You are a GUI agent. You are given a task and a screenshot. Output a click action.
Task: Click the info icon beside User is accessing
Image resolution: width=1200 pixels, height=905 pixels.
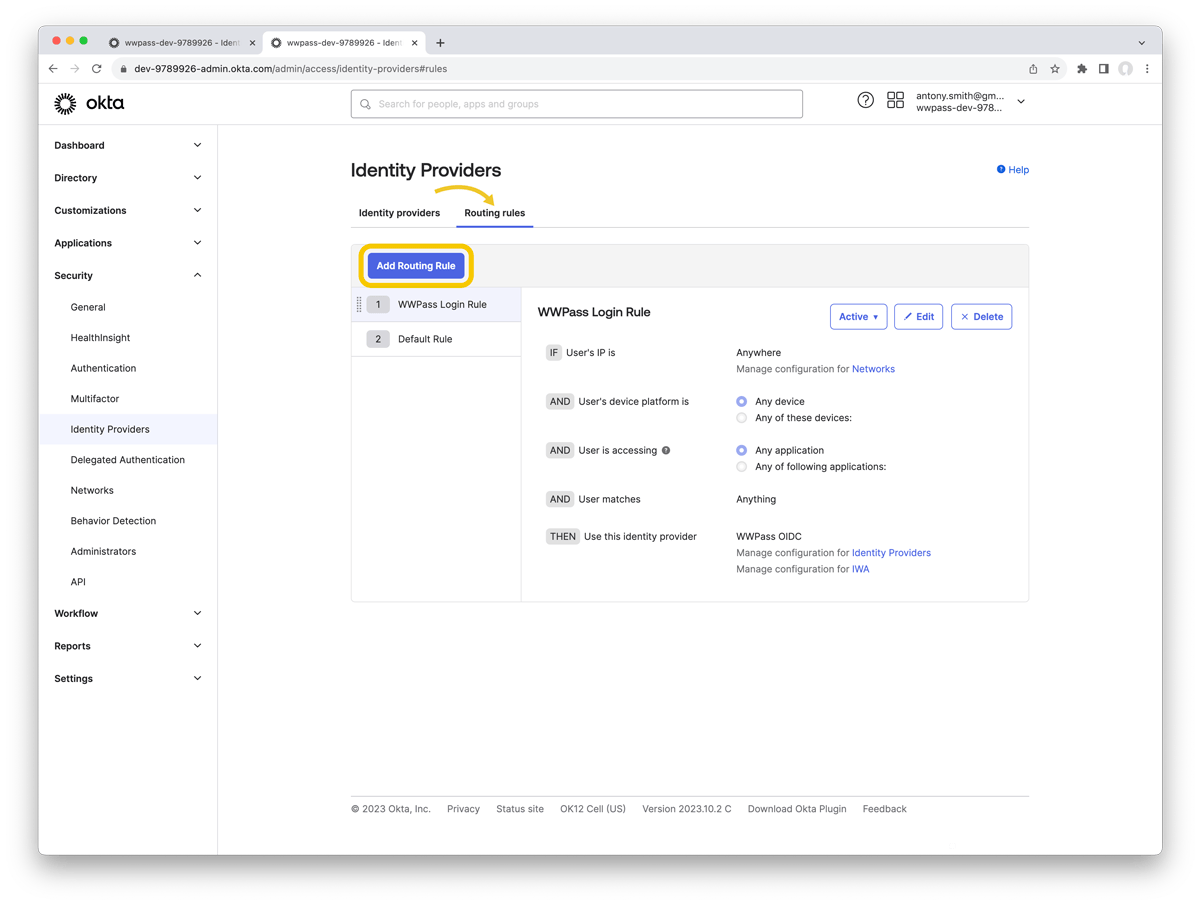pos(666,450)
